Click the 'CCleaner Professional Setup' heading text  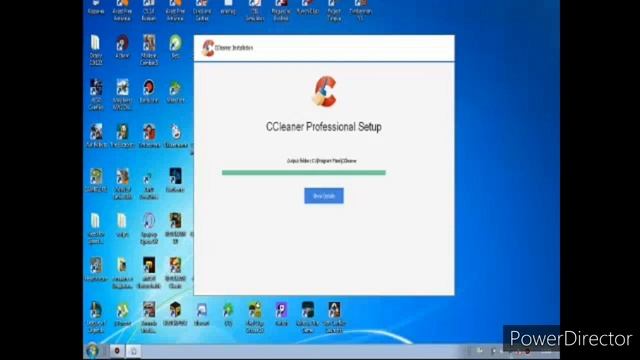coord(324,127)
